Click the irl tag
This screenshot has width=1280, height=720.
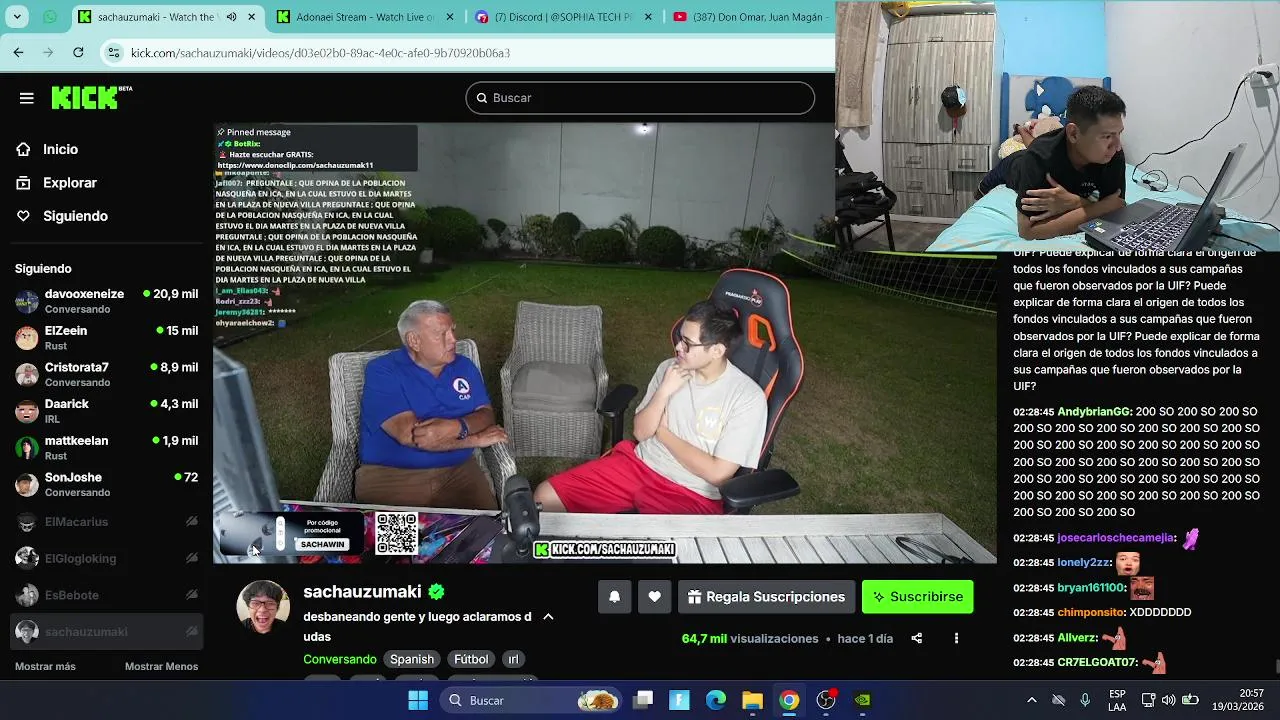click(514, 659)
